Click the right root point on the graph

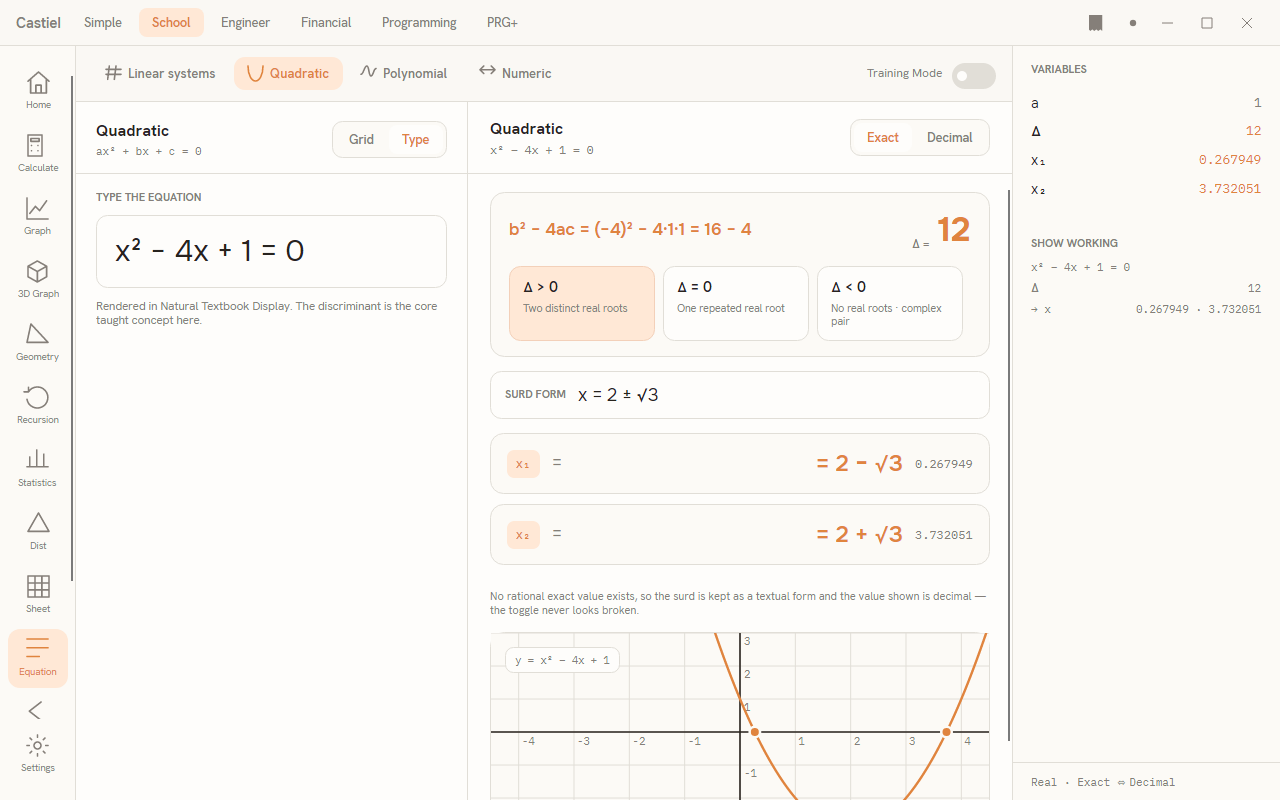tap(946, 732)
